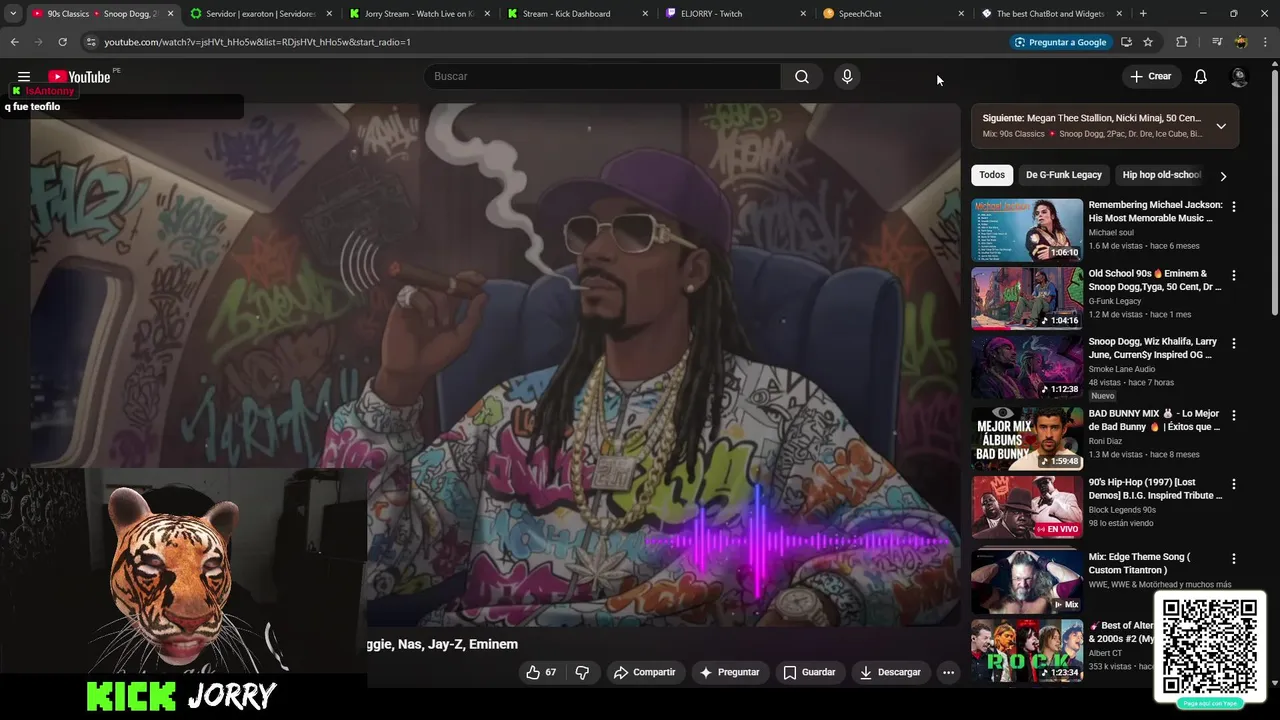Go to YouTube home via logo

(79, 77)
